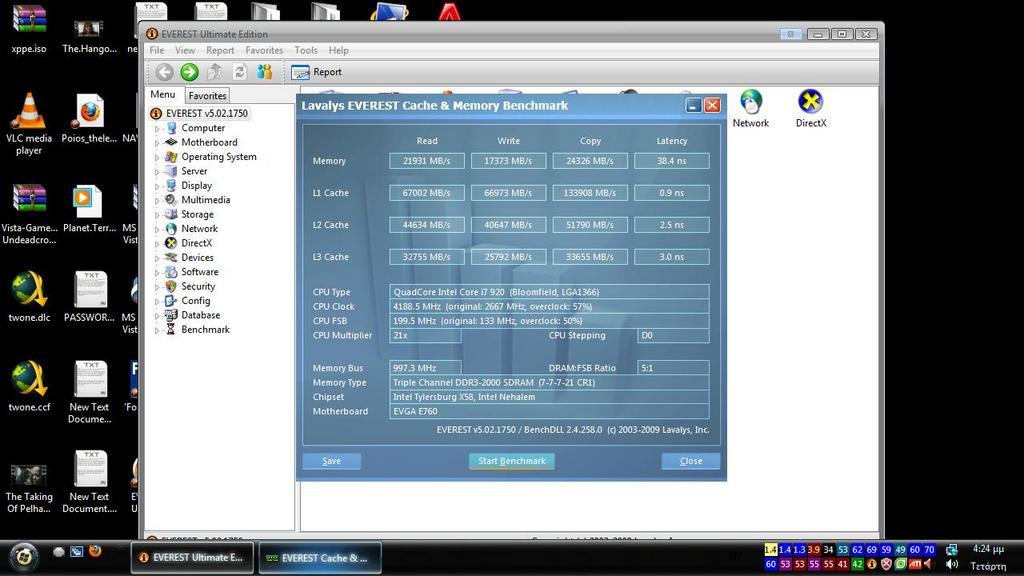Open the Favorites menu
The width and height of the screenshot is (1024, 576).
pos(264,50)
